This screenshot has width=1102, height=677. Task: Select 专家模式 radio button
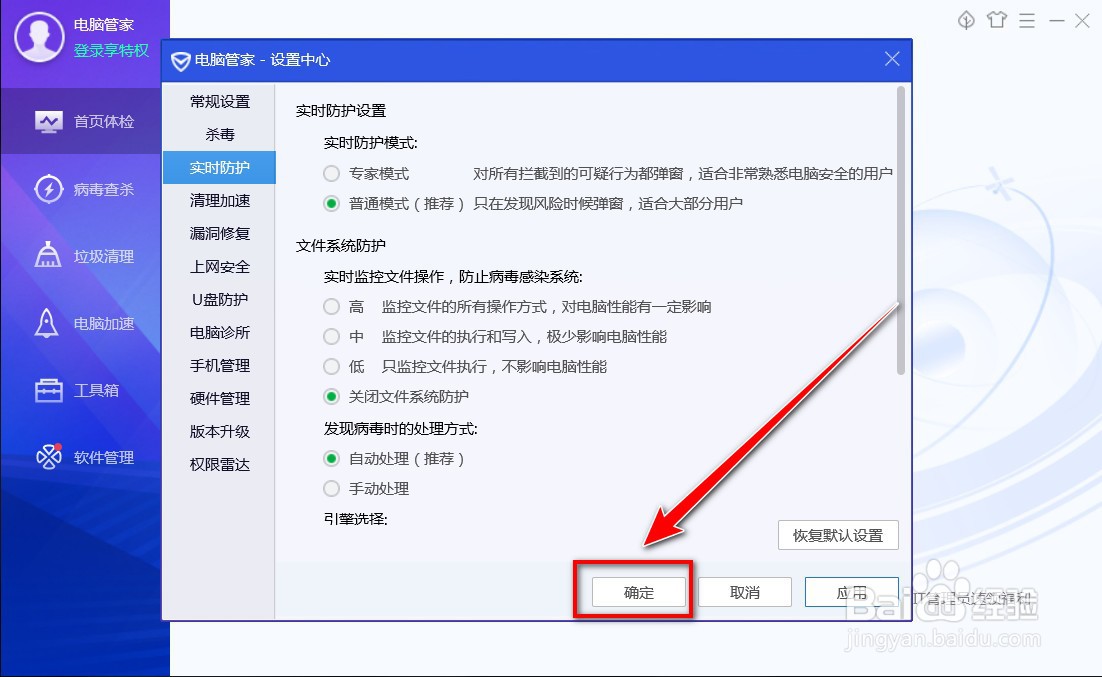pos(331,174)
